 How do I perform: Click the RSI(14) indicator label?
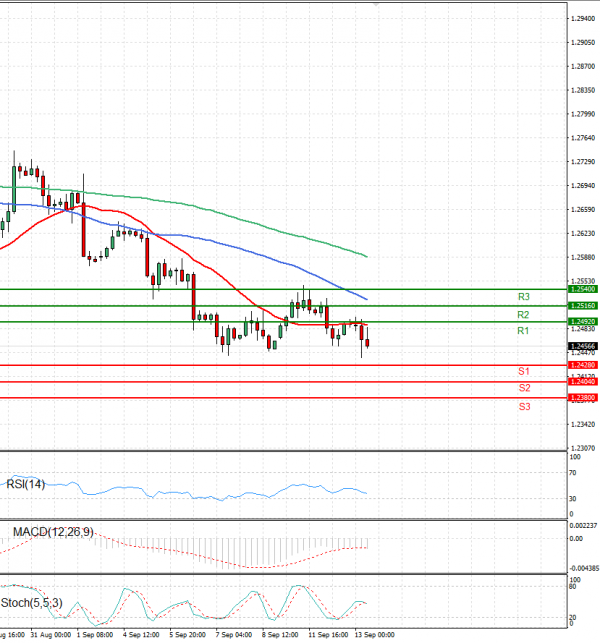pyautogui.click(x=25, y=484)
